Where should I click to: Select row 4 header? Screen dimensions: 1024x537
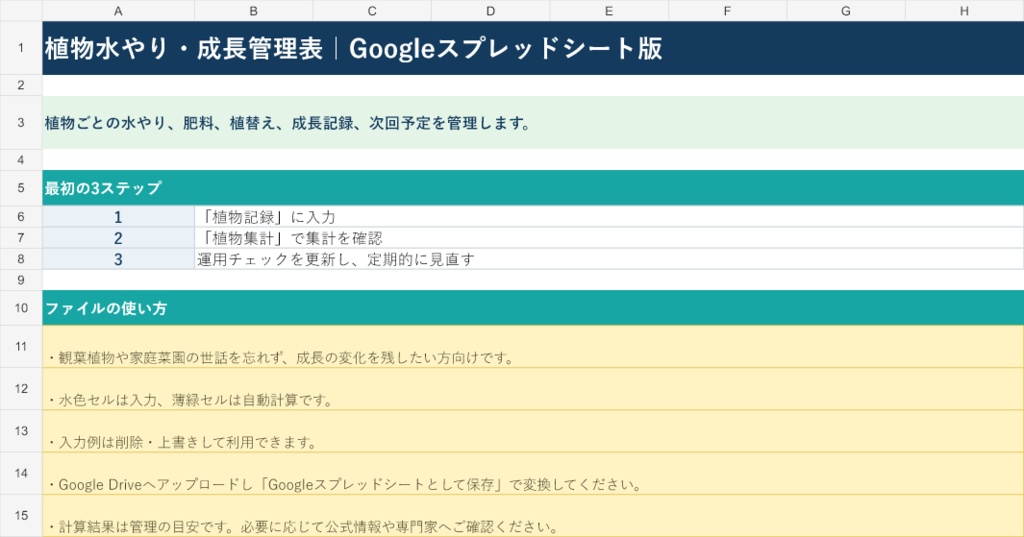coord(21,159)
